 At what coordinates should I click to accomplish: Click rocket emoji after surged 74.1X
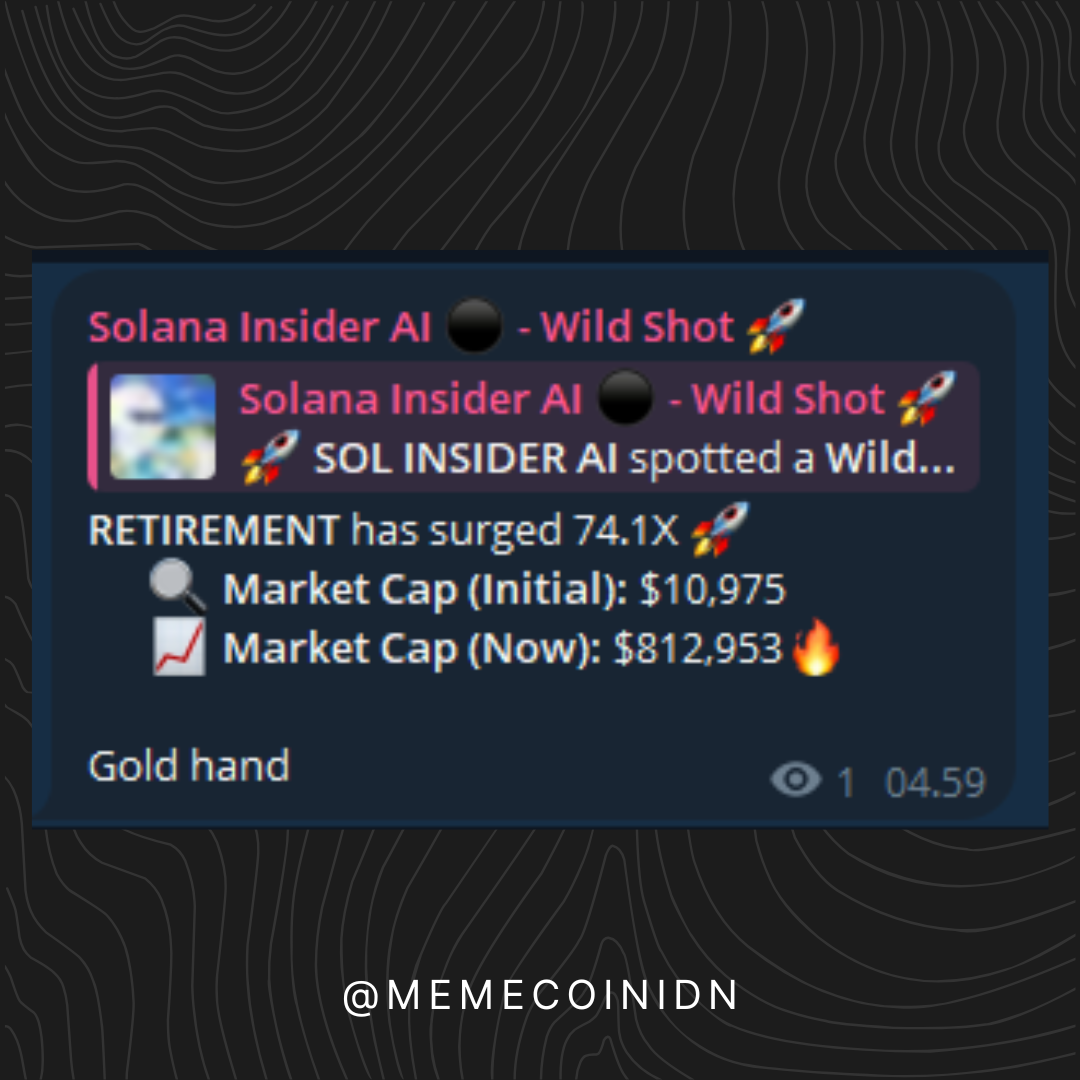tap(720, 530)
